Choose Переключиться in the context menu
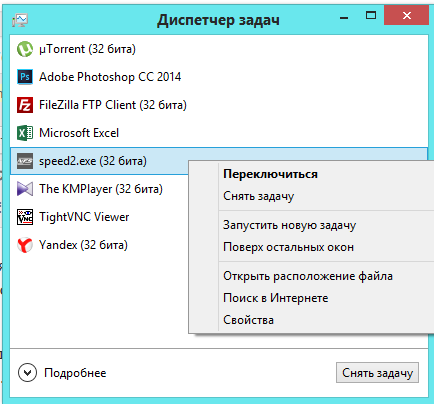This screenshot has height=404, width=434. (x=270, y=174)
